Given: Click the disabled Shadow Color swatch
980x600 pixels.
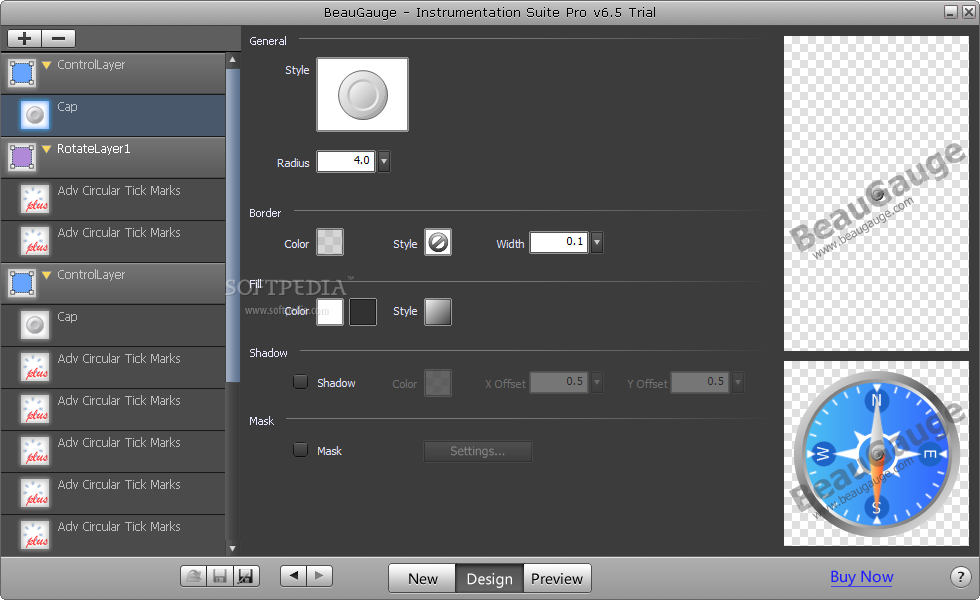Looking at the screenshot, I should click(438, 382).
